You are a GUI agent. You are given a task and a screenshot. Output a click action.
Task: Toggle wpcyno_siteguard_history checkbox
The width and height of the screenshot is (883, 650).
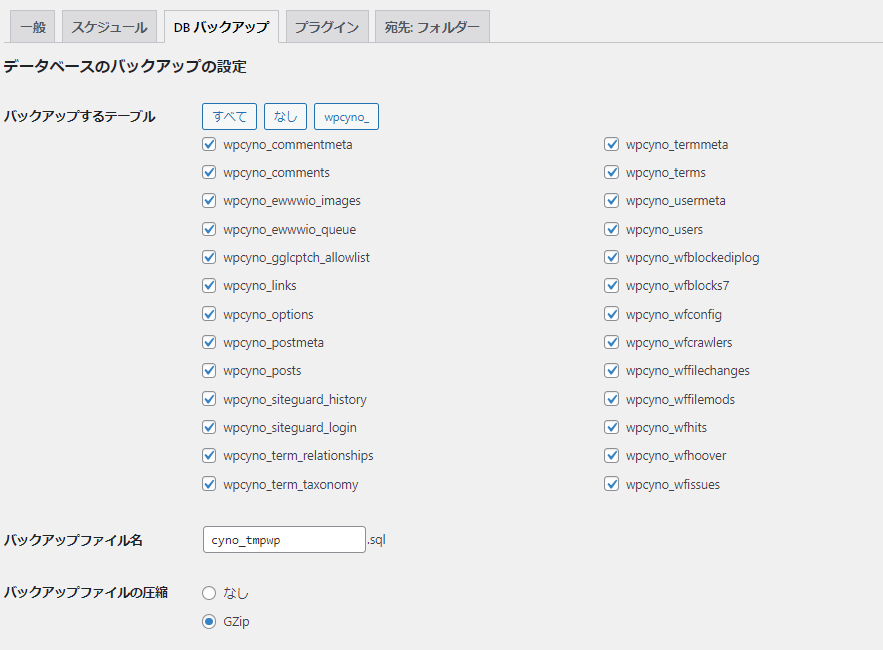[x=209, y=399]
